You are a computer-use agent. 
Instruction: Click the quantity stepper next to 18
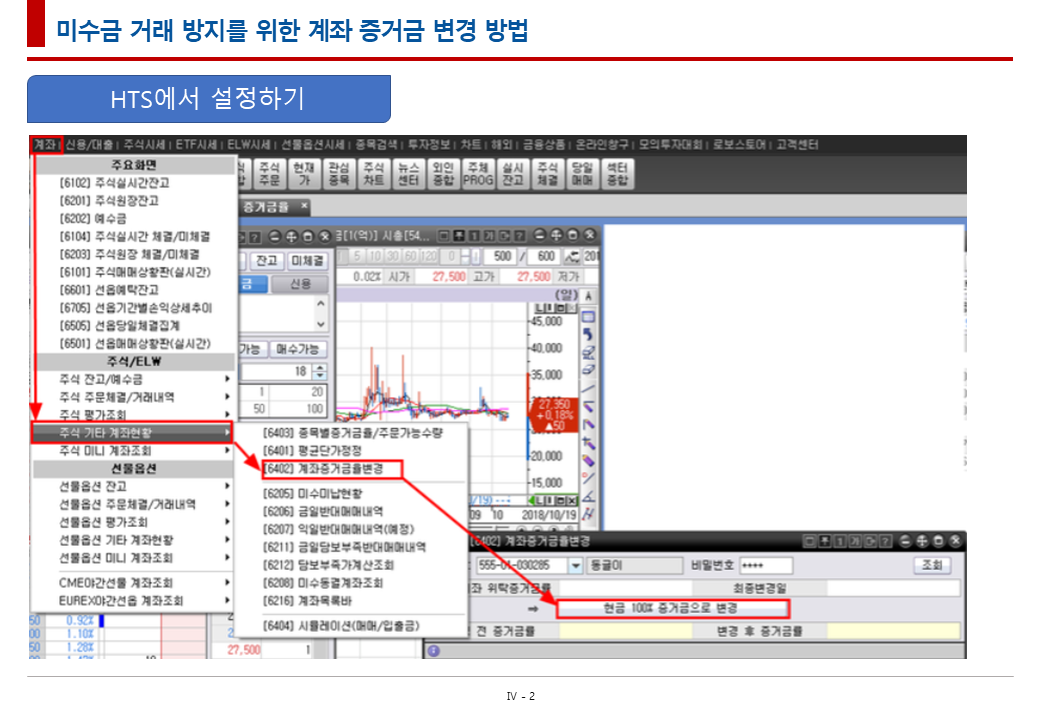pos(320,371)
